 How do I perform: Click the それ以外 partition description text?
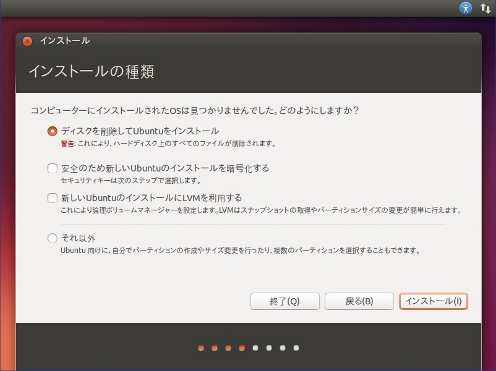pyautogui.click(x=240, y=250)
